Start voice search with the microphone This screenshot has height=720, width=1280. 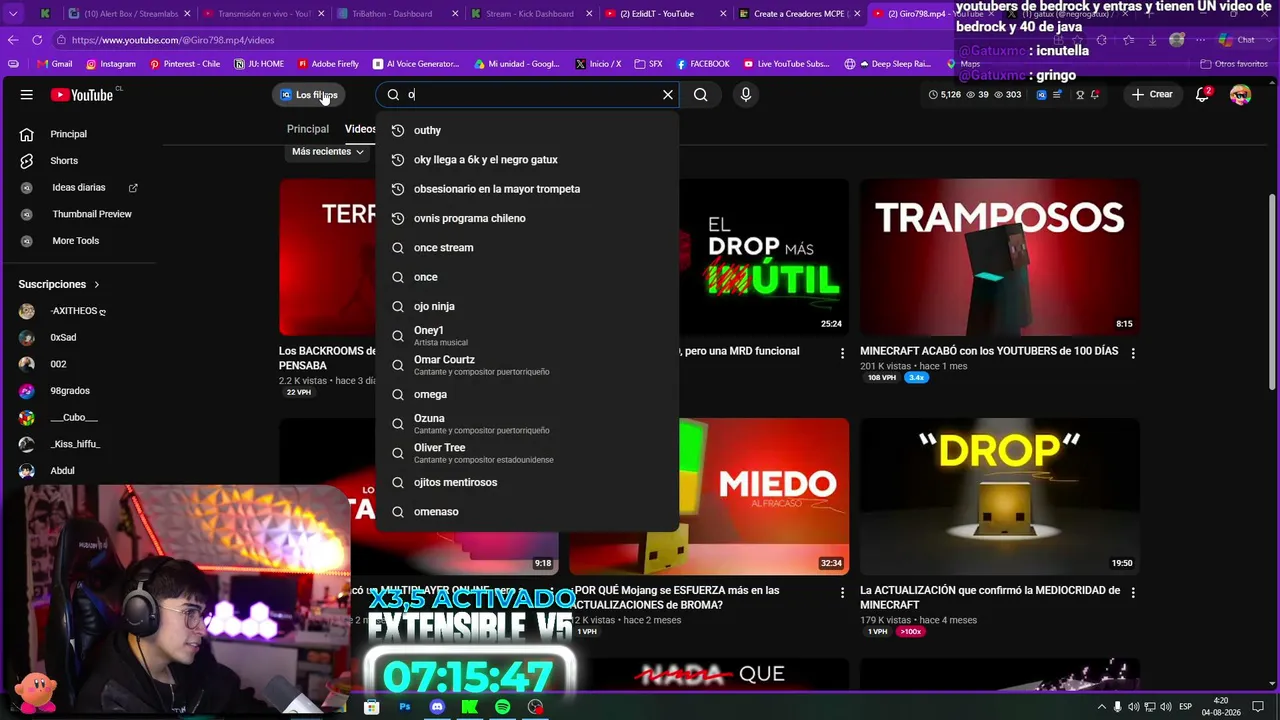coord(745,95)
